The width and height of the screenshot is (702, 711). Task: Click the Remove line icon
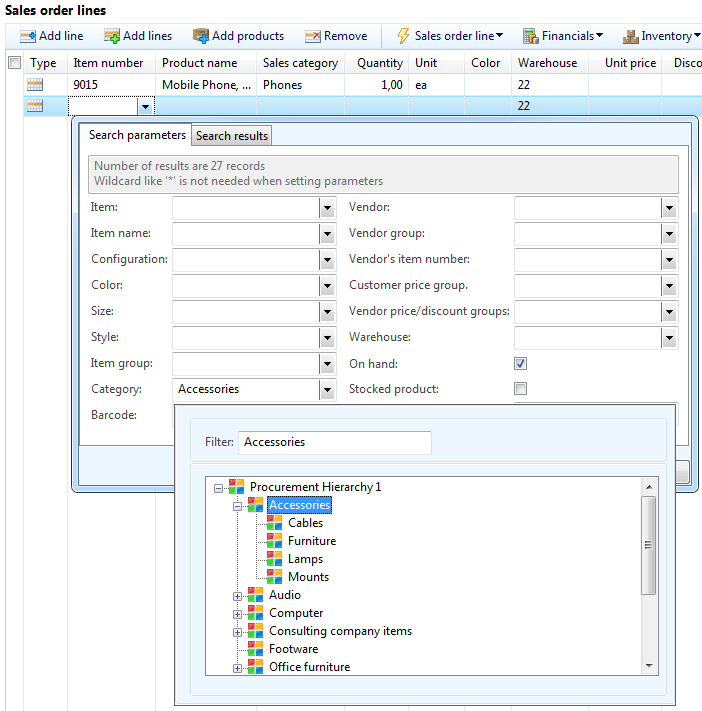312,36
